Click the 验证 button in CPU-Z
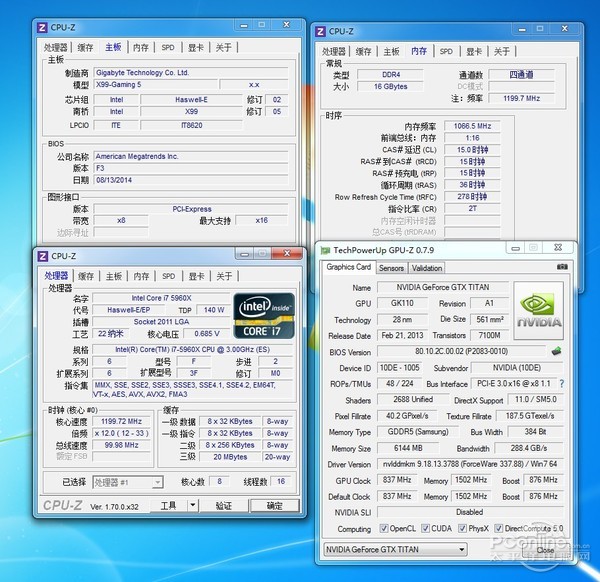600x582 pixels. click(x=224, y=505)
